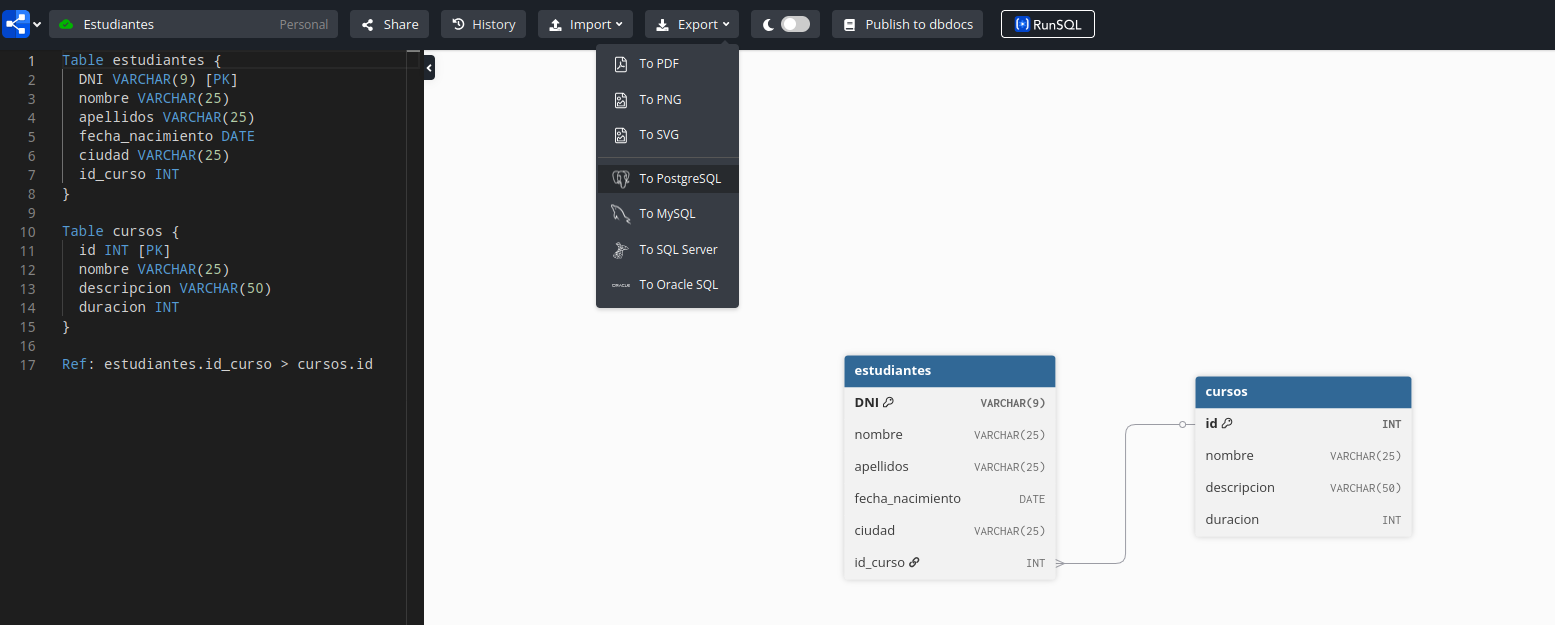The height and width of the screenshot is (625, 1555).
Task: Choose To PNG from export menu
Action: (x=660, y=100)
